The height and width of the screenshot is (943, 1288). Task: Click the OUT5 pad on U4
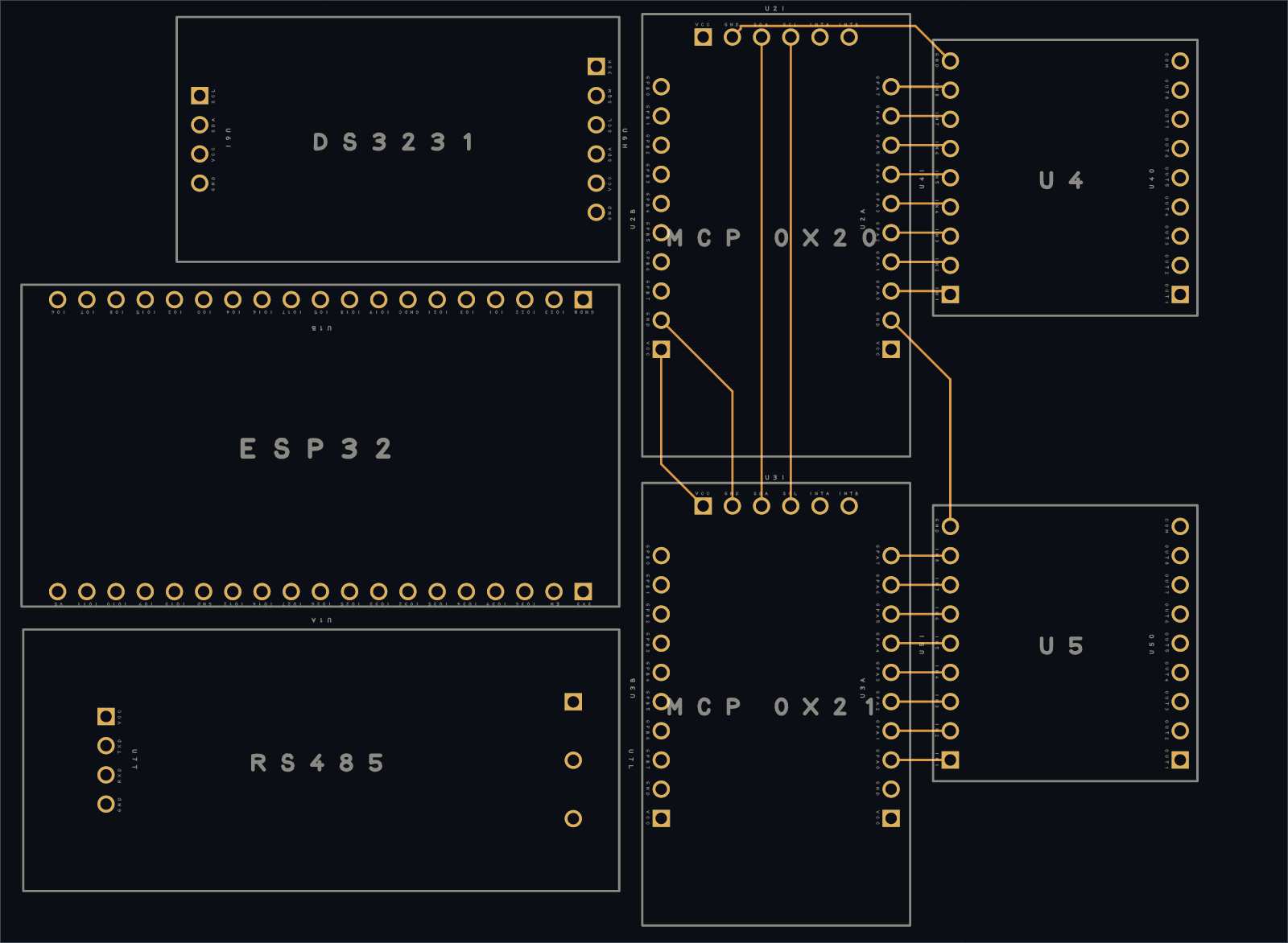tap(1180, 178)
